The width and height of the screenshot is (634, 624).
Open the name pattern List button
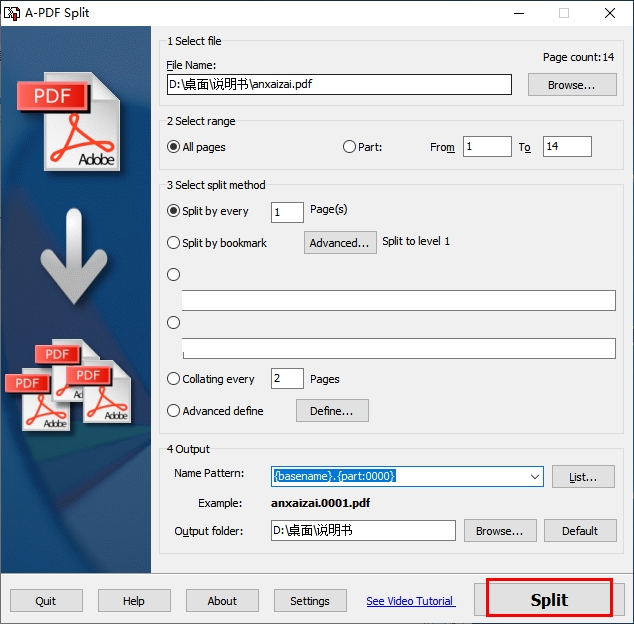pyautogui.click(x=583, y=477)
